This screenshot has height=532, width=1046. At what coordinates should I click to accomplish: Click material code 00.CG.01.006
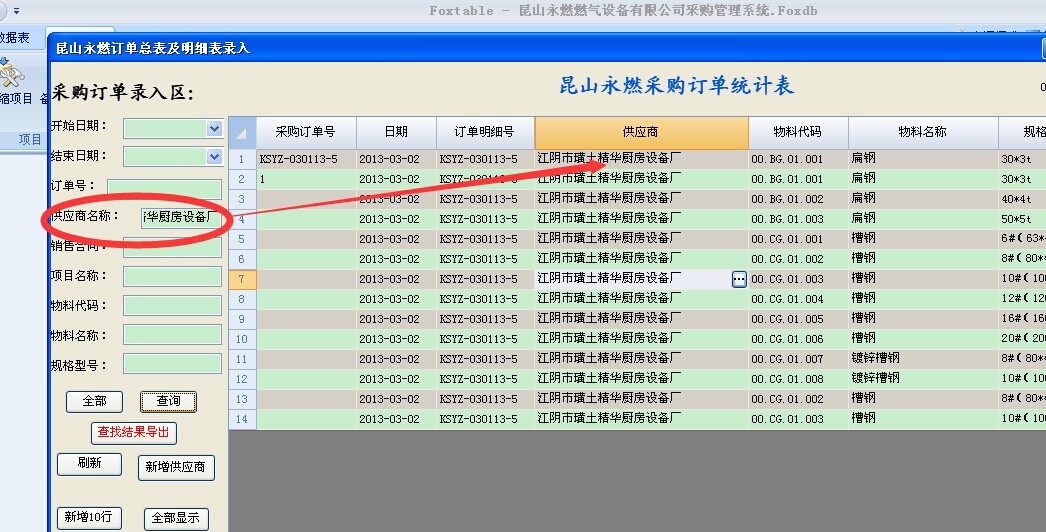798,339
